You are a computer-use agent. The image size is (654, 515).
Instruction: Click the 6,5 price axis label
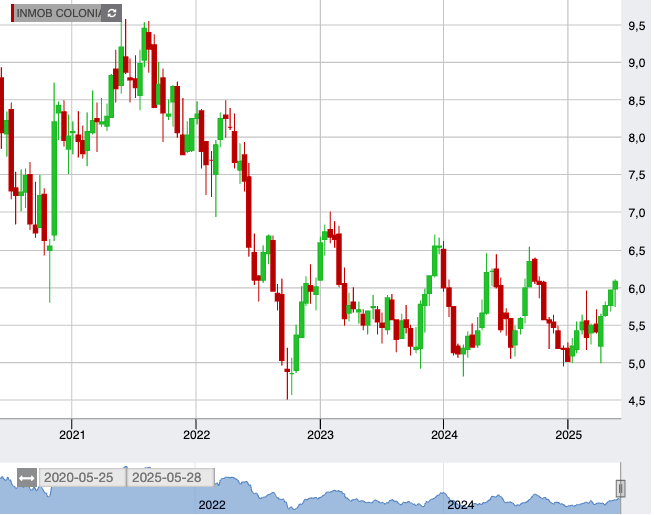point(636,251)
